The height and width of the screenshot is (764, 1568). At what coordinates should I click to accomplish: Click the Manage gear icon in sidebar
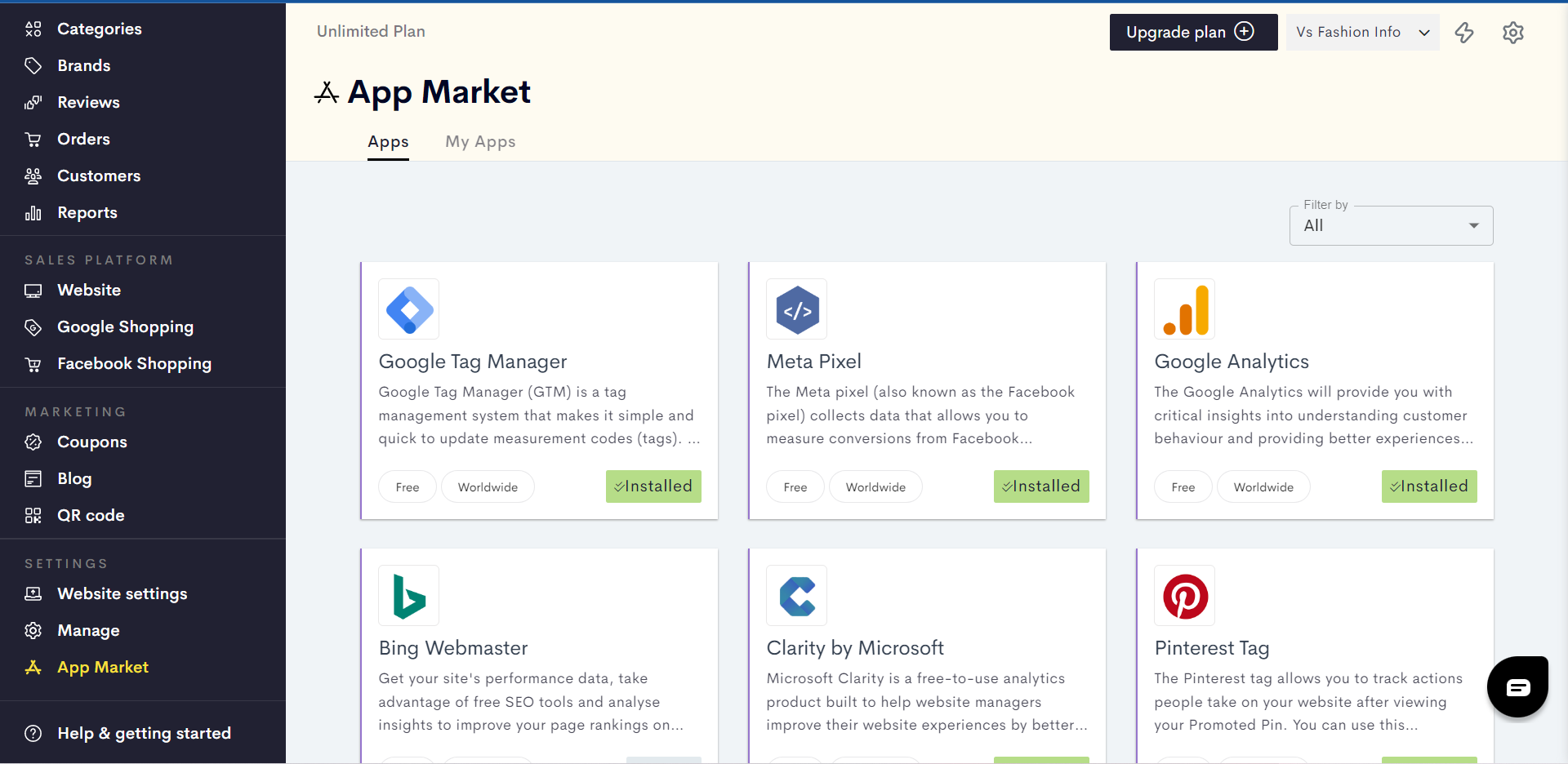[x=33, y=630]
